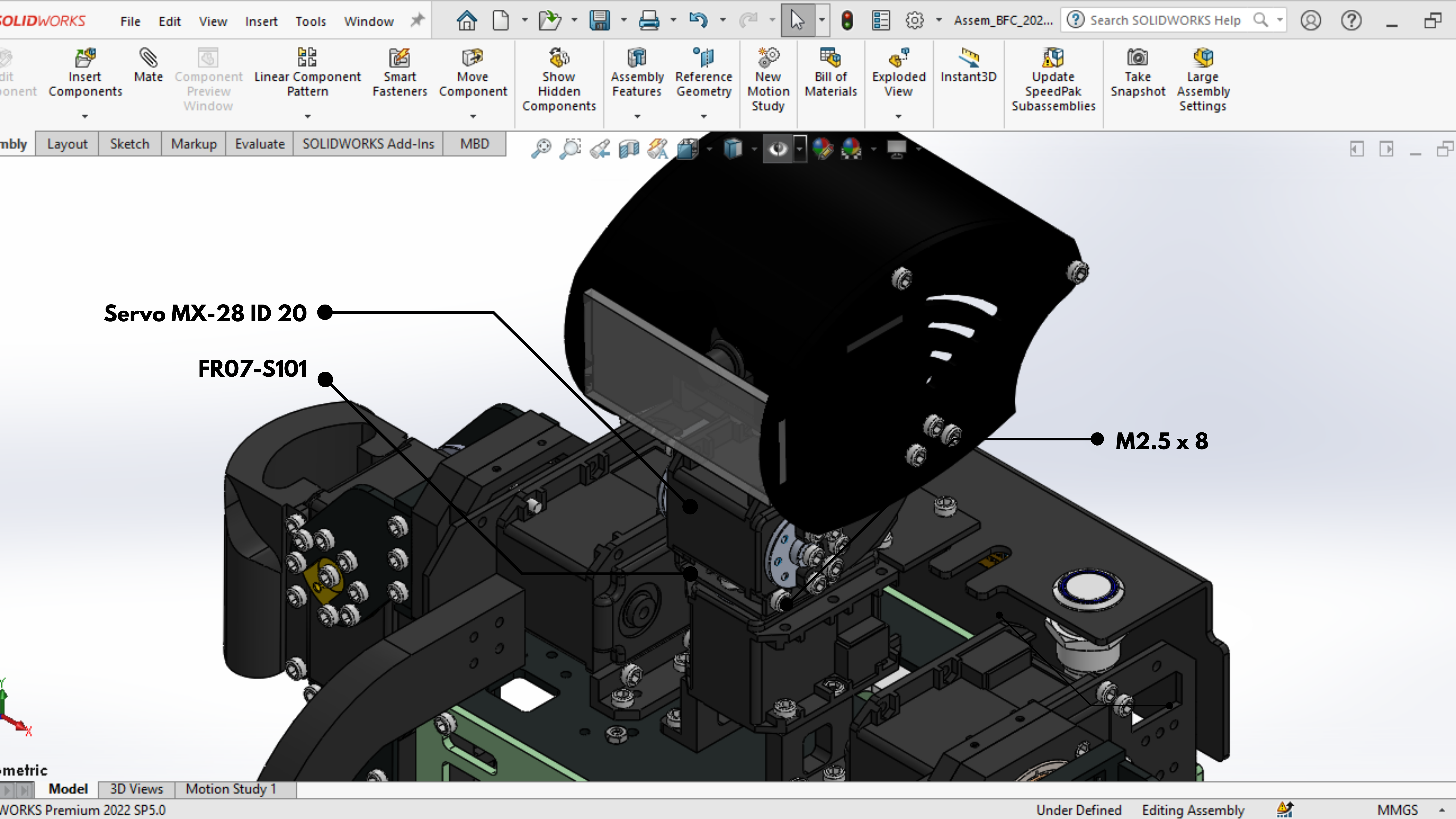Image resolution: width=1456 pixels, height=819 pixels.
Task: Expand the Open dropdown arrow
Action: [x=574, y=20]
